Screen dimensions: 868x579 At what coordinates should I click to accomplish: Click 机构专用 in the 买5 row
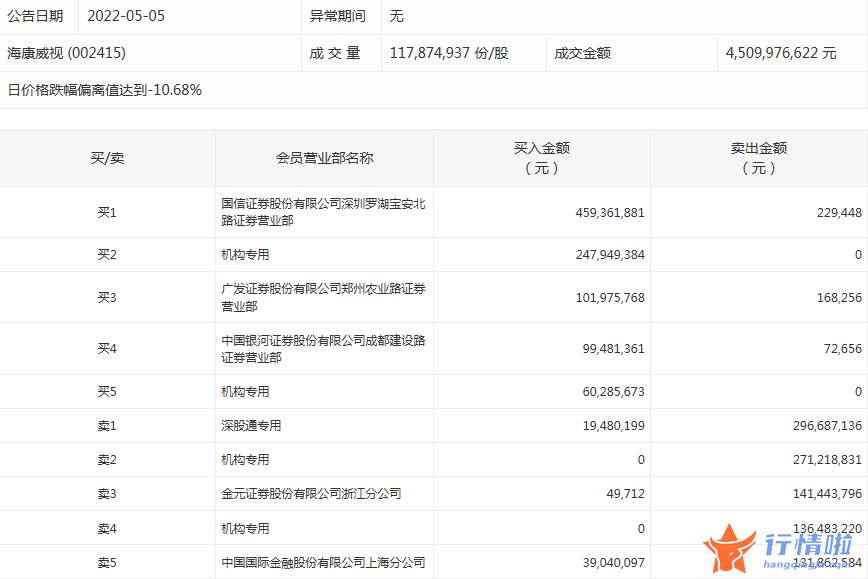(x=245, y=391)
